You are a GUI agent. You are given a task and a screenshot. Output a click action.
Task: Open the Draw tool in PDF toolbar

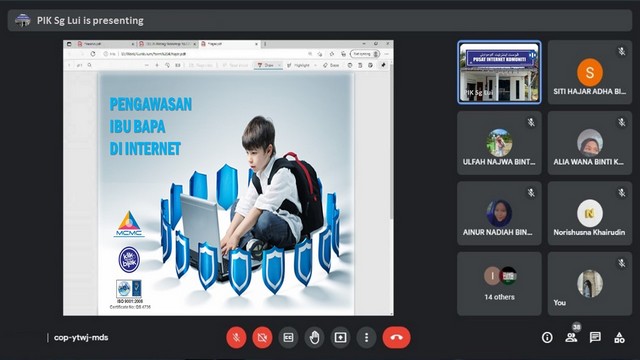click(x=266, y=65)
